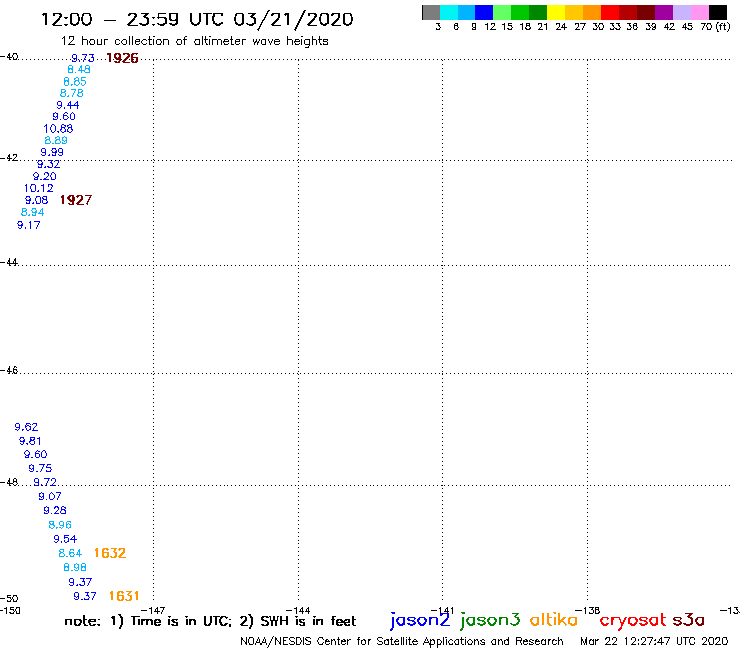Click the light green swatch in the legend
Image resolution: width=740 pixels, height=650 pixels.
502,12
